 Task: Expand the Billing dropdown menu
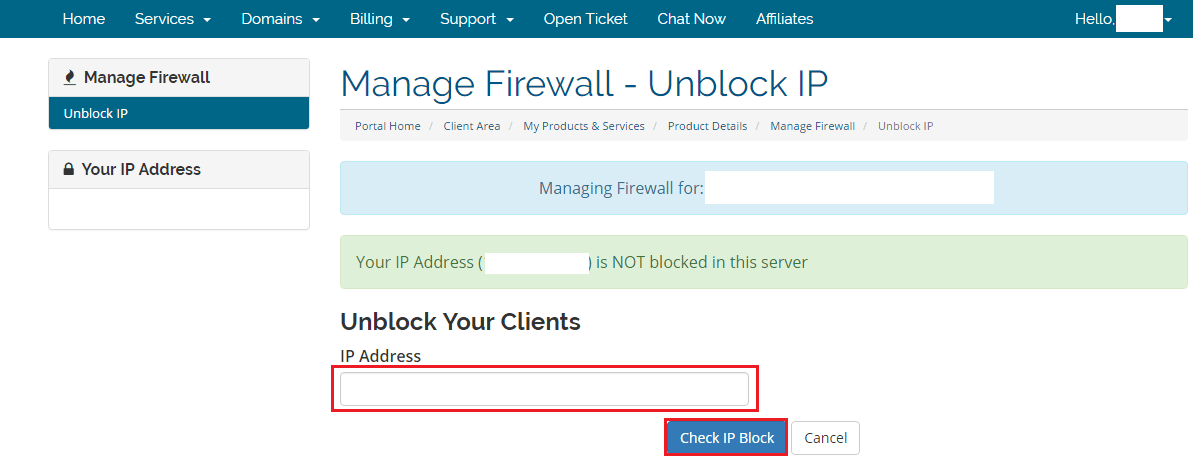pyautogui.click(x=380, y=19)
